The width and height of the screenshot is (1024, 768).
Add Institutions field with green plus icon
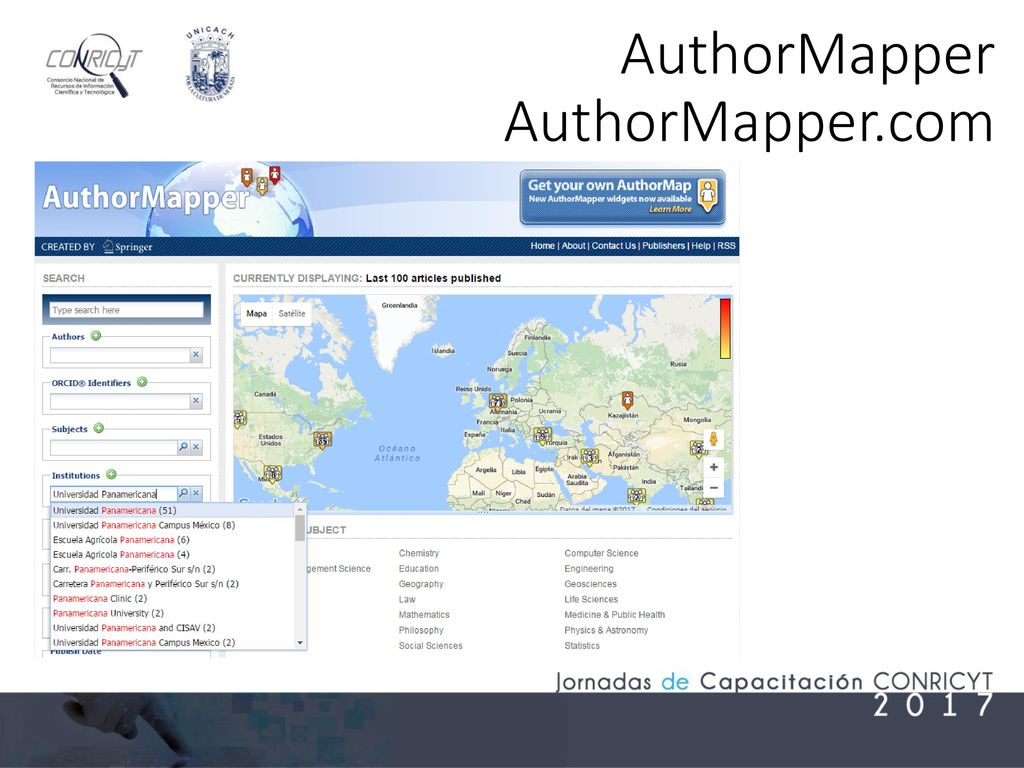coord(111,475)
